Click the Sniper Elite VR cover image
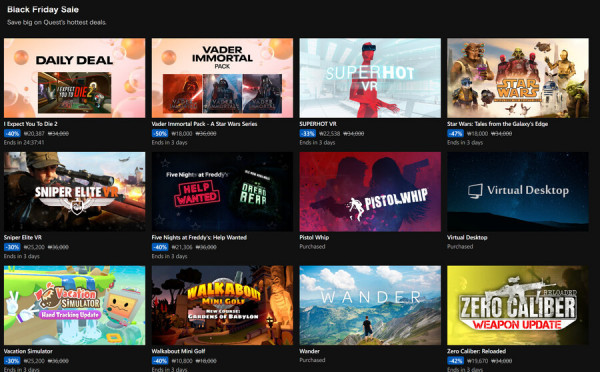 [x=75, y=192]
